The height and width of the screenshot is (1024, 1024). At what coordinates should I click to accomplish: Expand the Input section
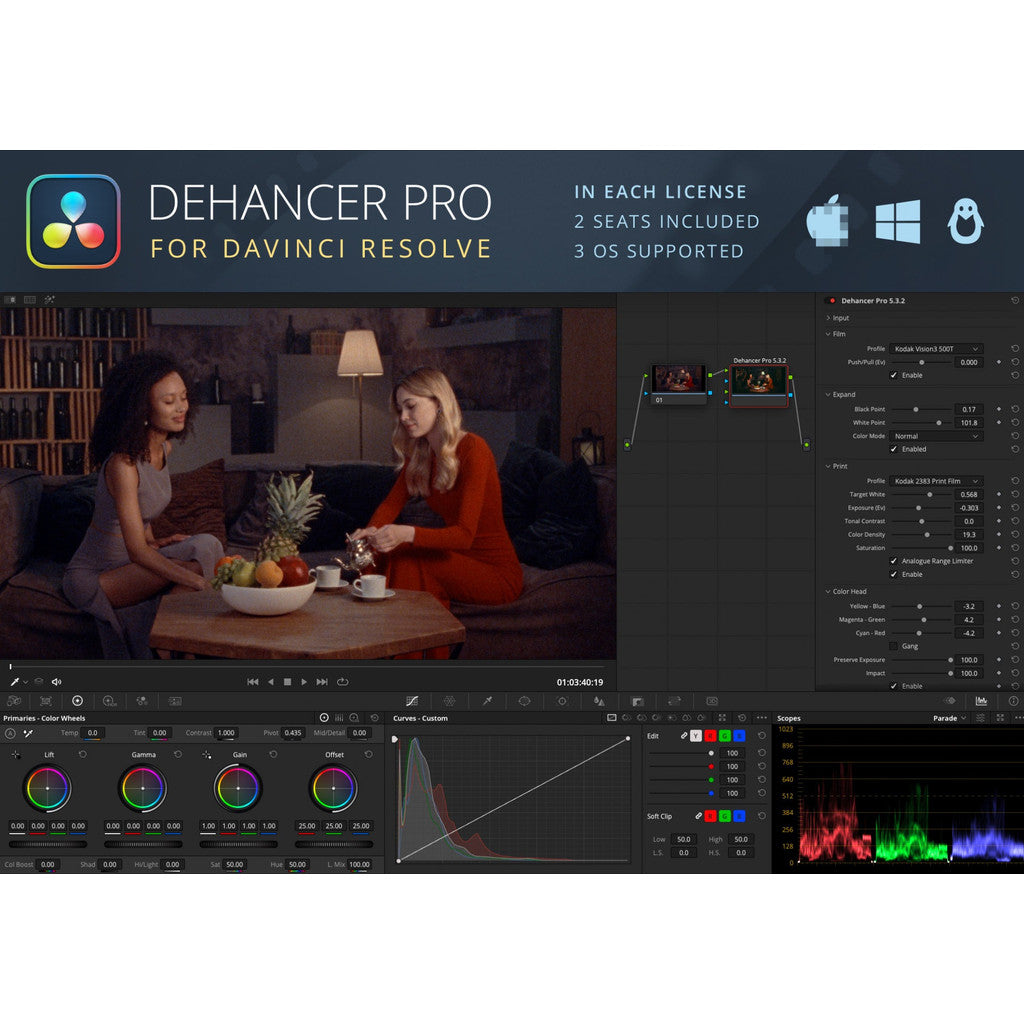(828, 318)
